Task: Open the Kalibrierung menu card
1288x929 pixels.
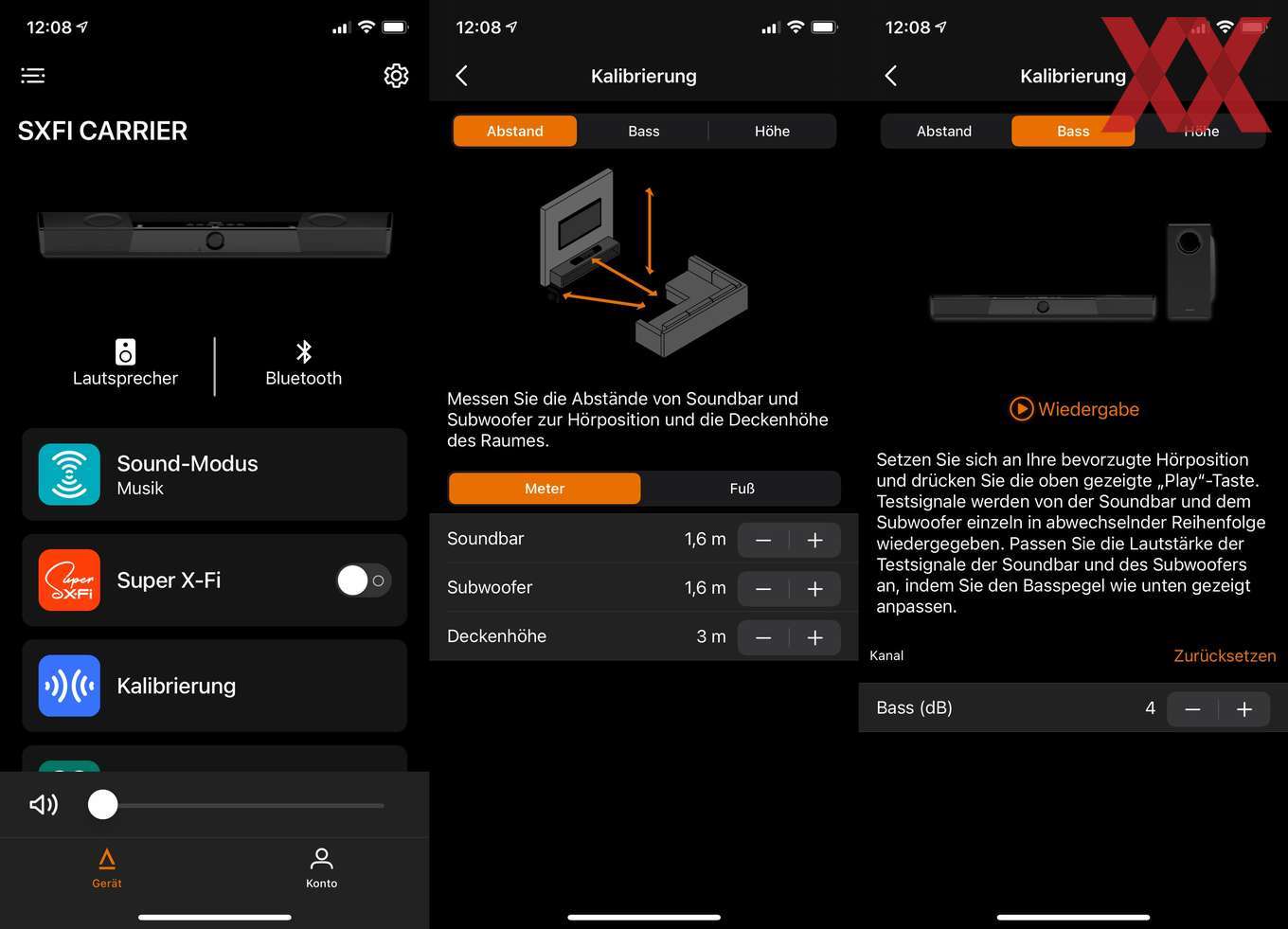Action: pyautogui.click(x=215, y=686)
